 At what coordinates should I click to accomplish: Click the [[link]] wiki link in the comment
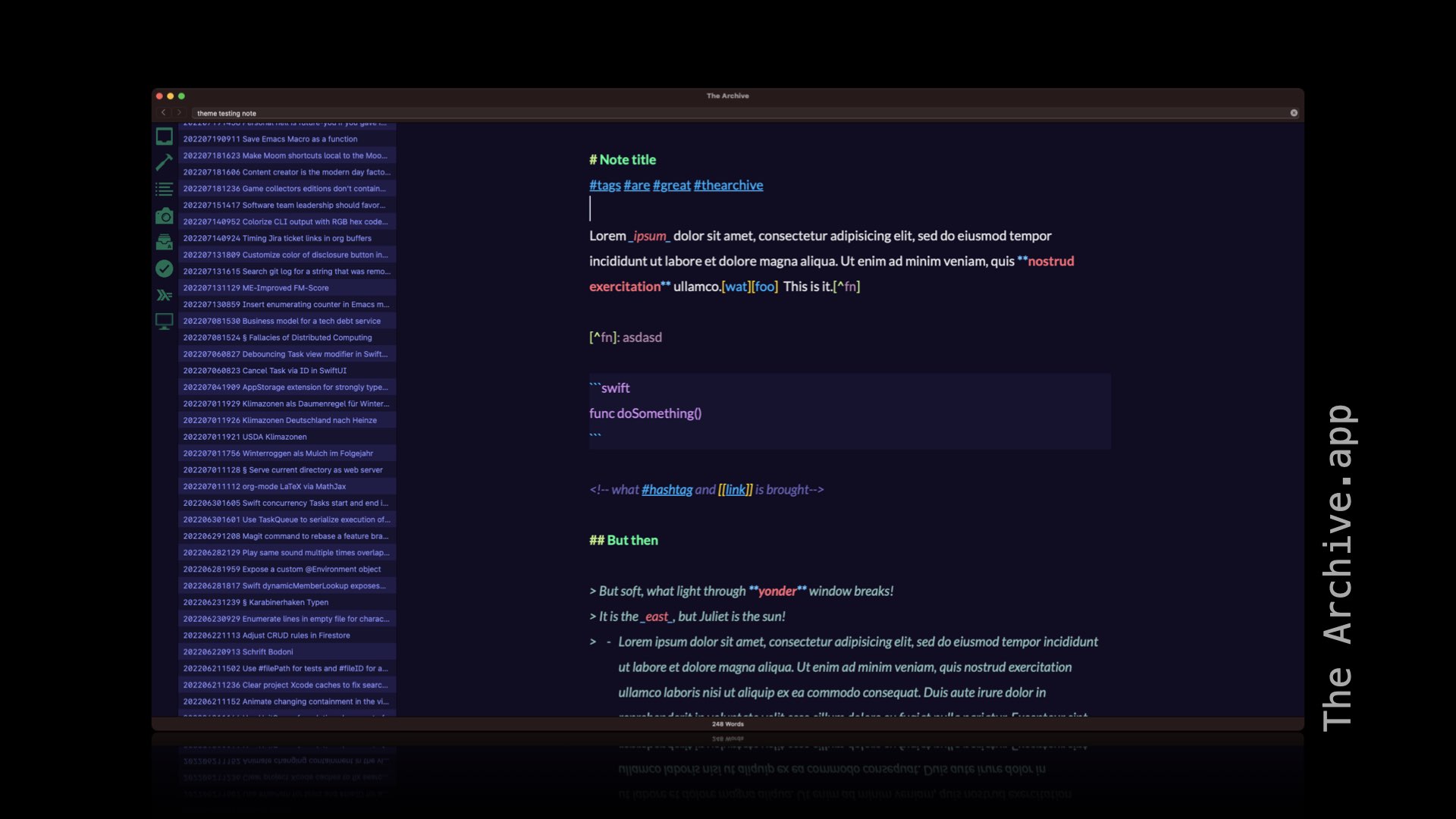pos(735,490)
